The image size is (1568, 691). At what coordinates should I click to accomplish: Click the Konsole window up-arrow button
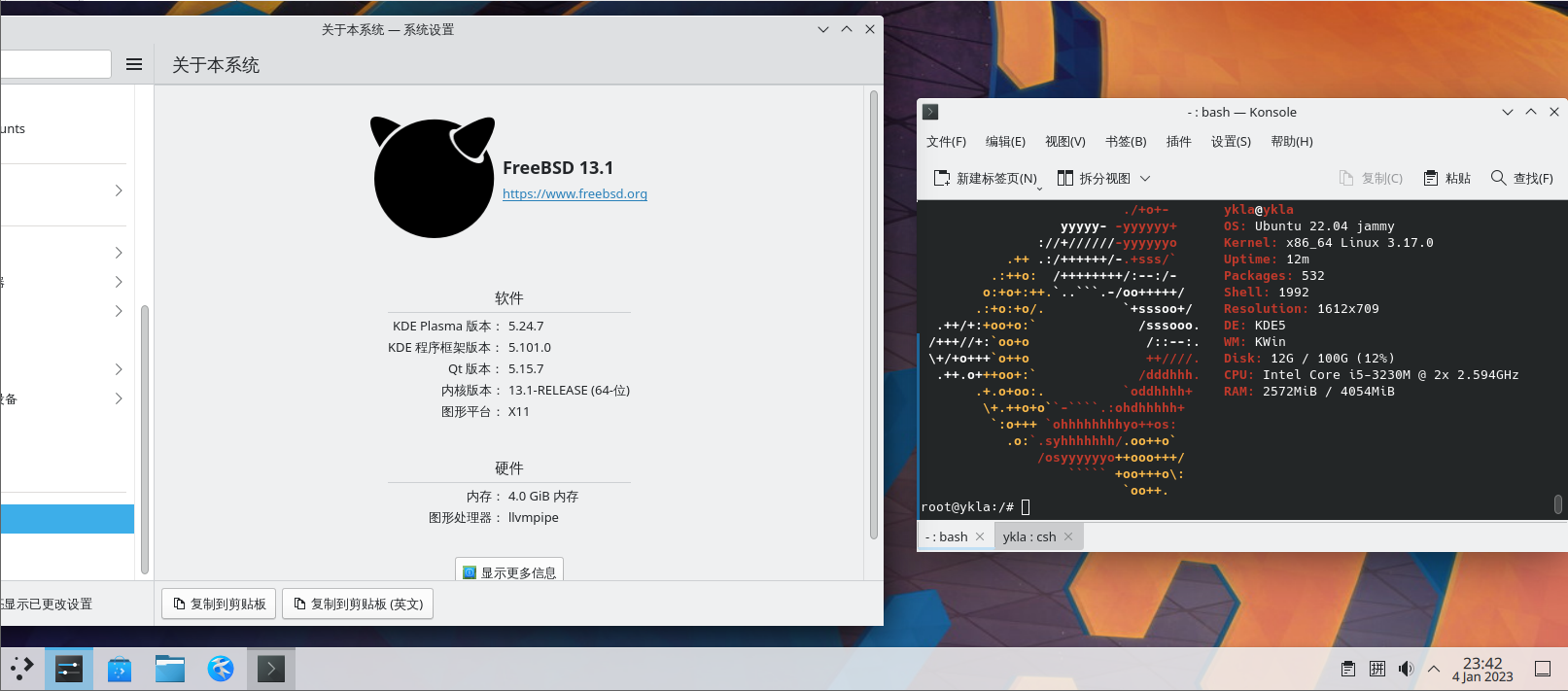point(1531,112)
